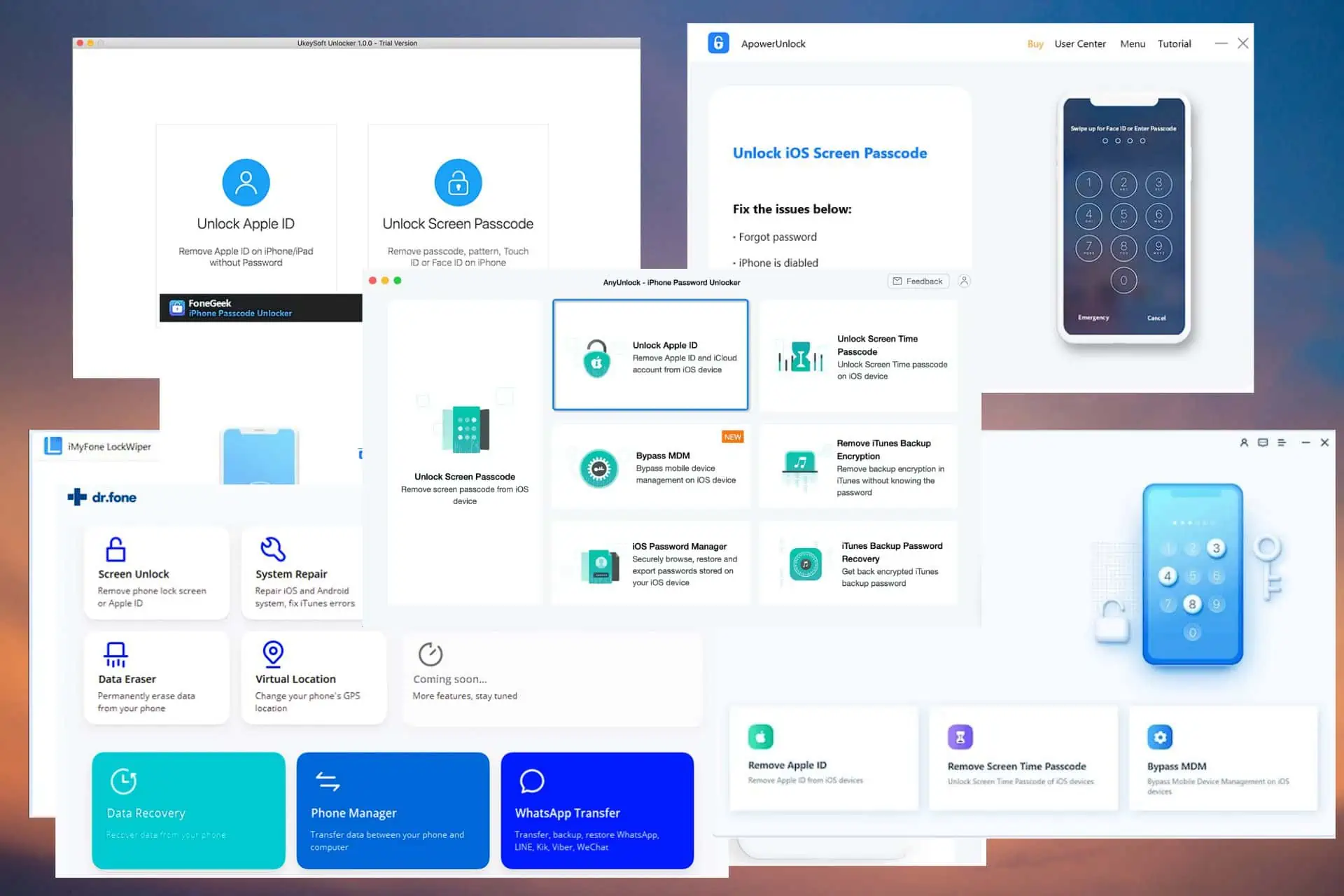Click the Unlock Screen Passcode lock icon
The height and width of the screenshot is (896, 1344).
[x=458, y=183]
